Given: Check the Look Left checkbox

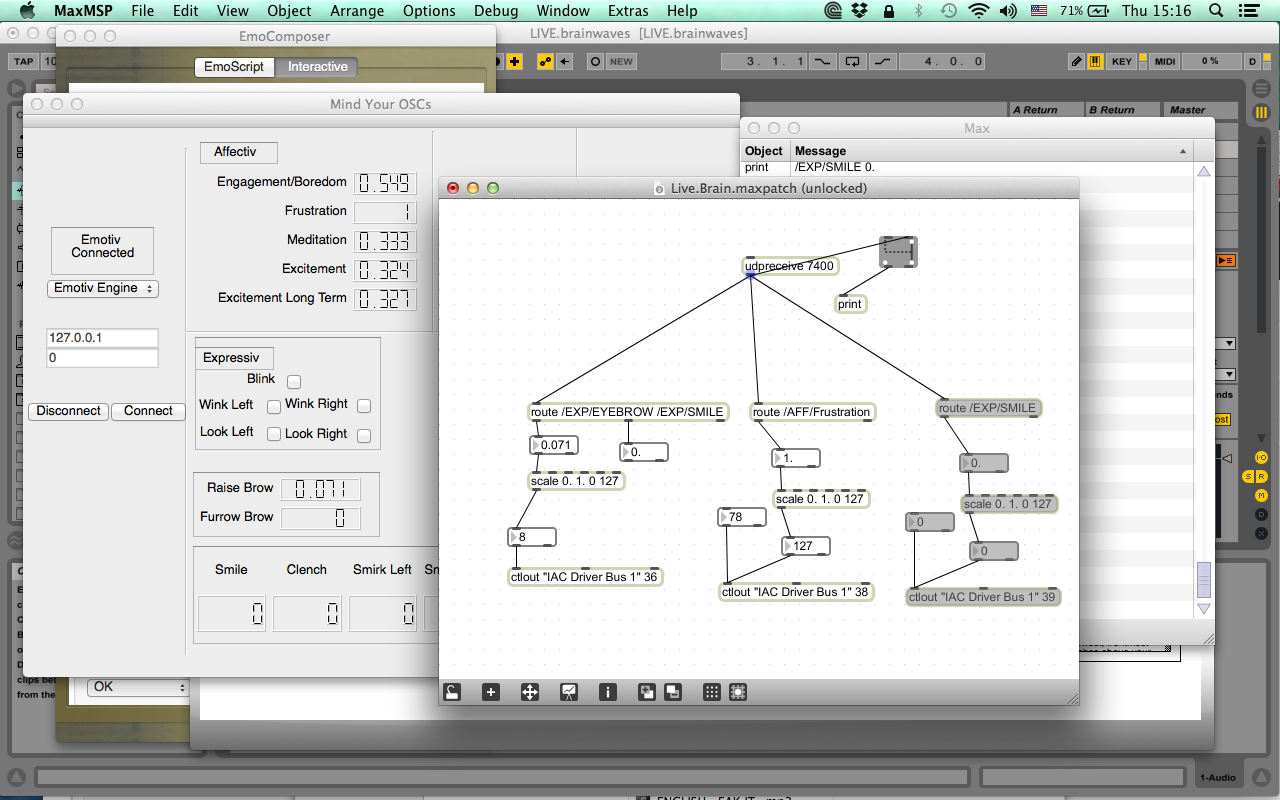Looking at the screenshot, I should (x=273, y=433).
